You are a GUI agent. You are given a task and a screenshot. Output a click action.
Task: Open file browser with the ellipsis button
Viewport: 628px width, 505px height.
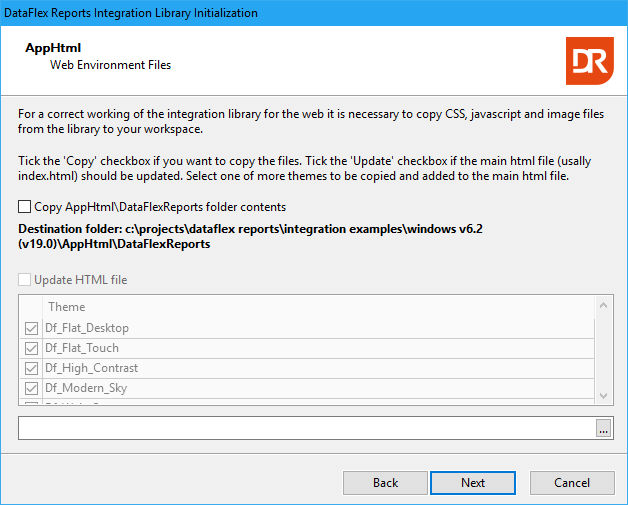pos(604,428)
